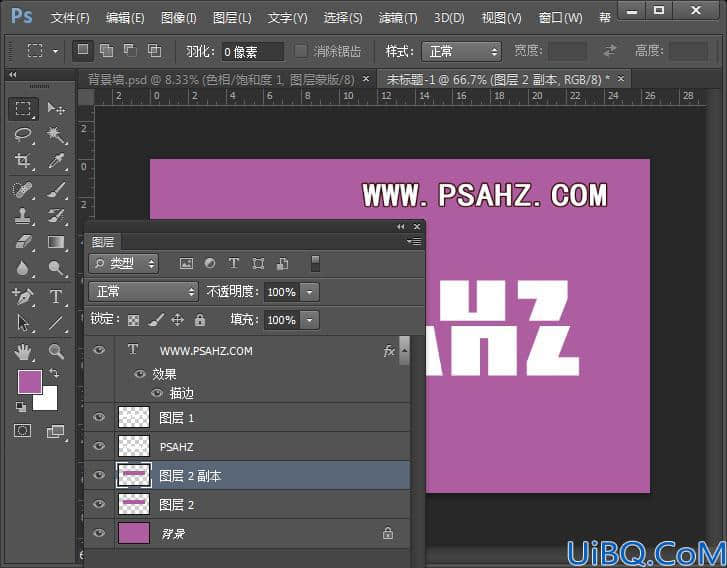This screenshot has width=727, height=568.
Task: Select the History Brush tool
Action: tap(56, 216)
